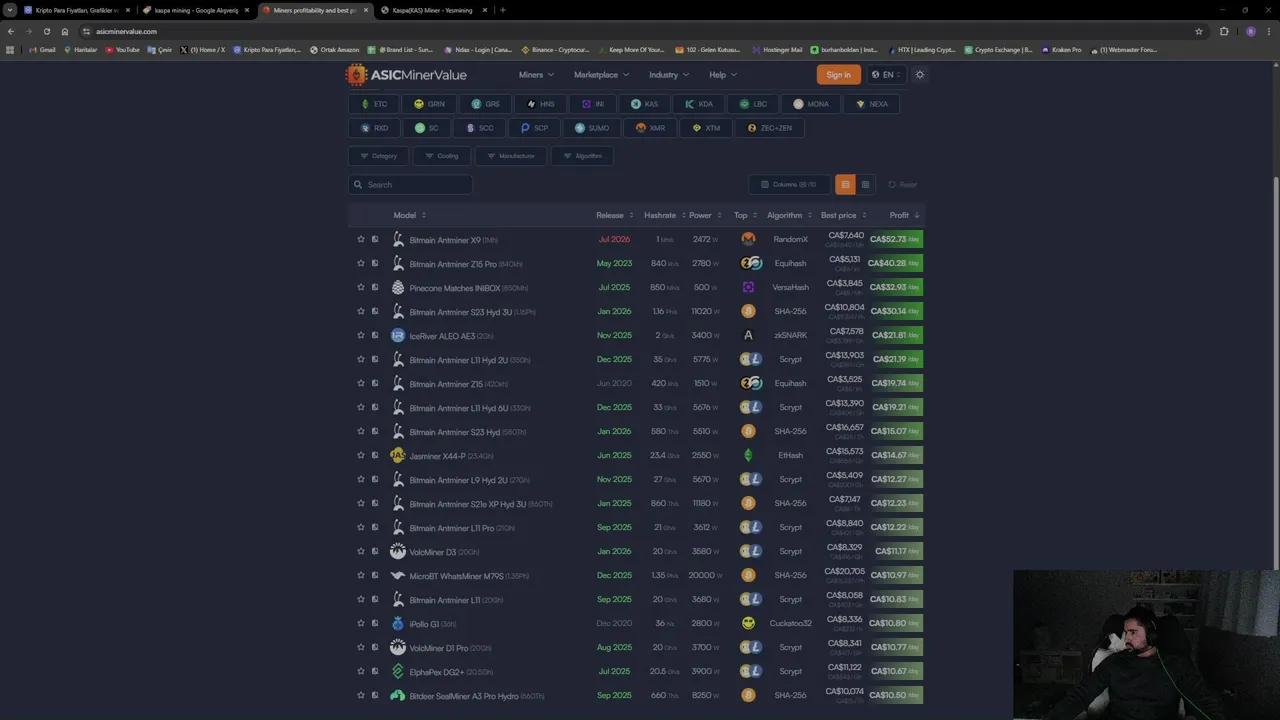
Task: Filter by GRS coin
Action: [485, 104]
